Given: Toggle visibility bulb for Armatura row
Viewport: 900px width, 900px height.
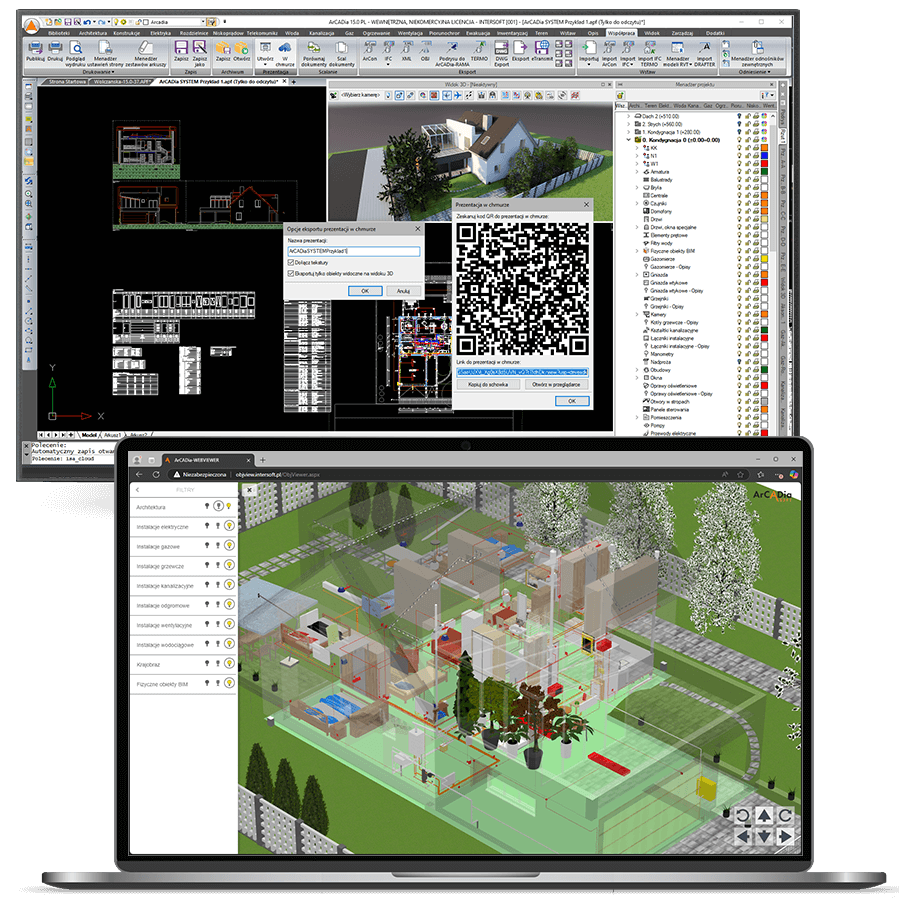Looking at the screenshot, I should click(739, 172).
